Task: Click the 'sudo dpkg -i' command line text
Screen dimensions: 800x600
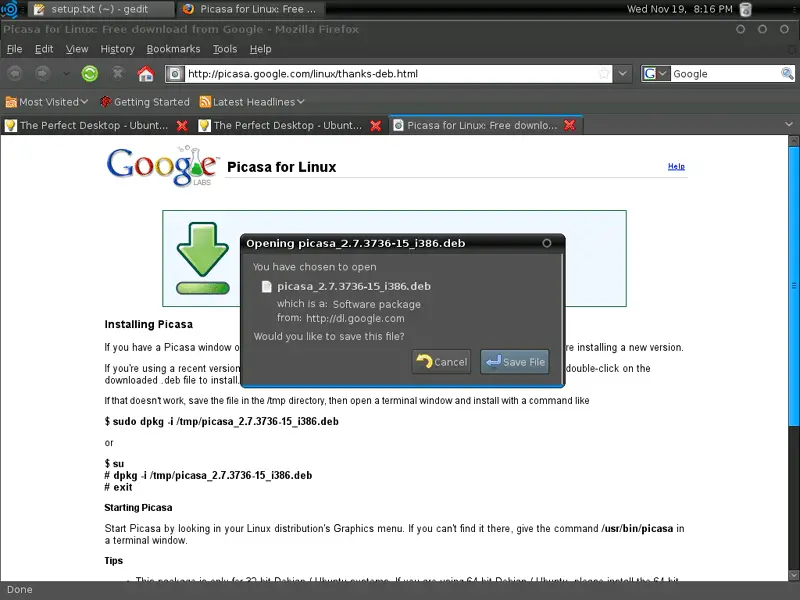Action: click(x=221, y=421)
